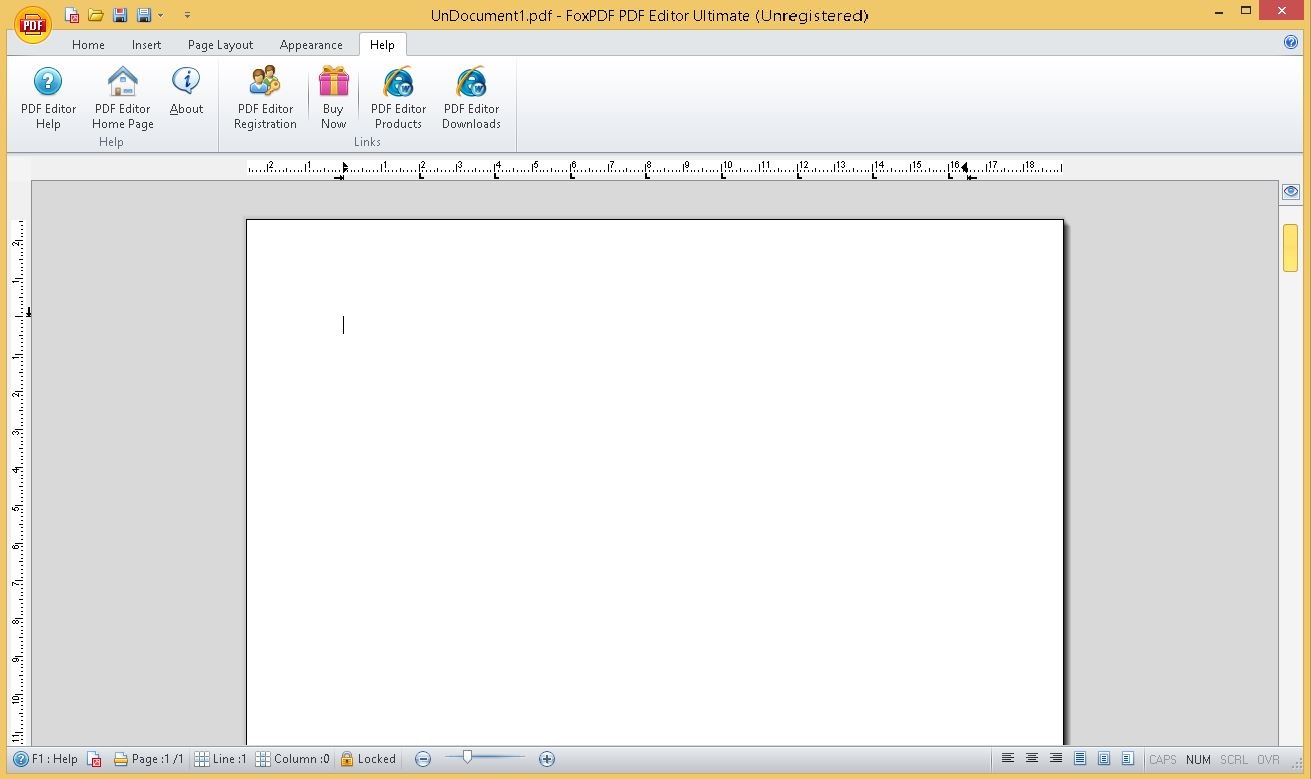Image resolution: width=1311 pixels, height=779 pixels.
Task: Click the vertical scrollbar thumb
Action: pyautogui.click(x=1291, y=248)
